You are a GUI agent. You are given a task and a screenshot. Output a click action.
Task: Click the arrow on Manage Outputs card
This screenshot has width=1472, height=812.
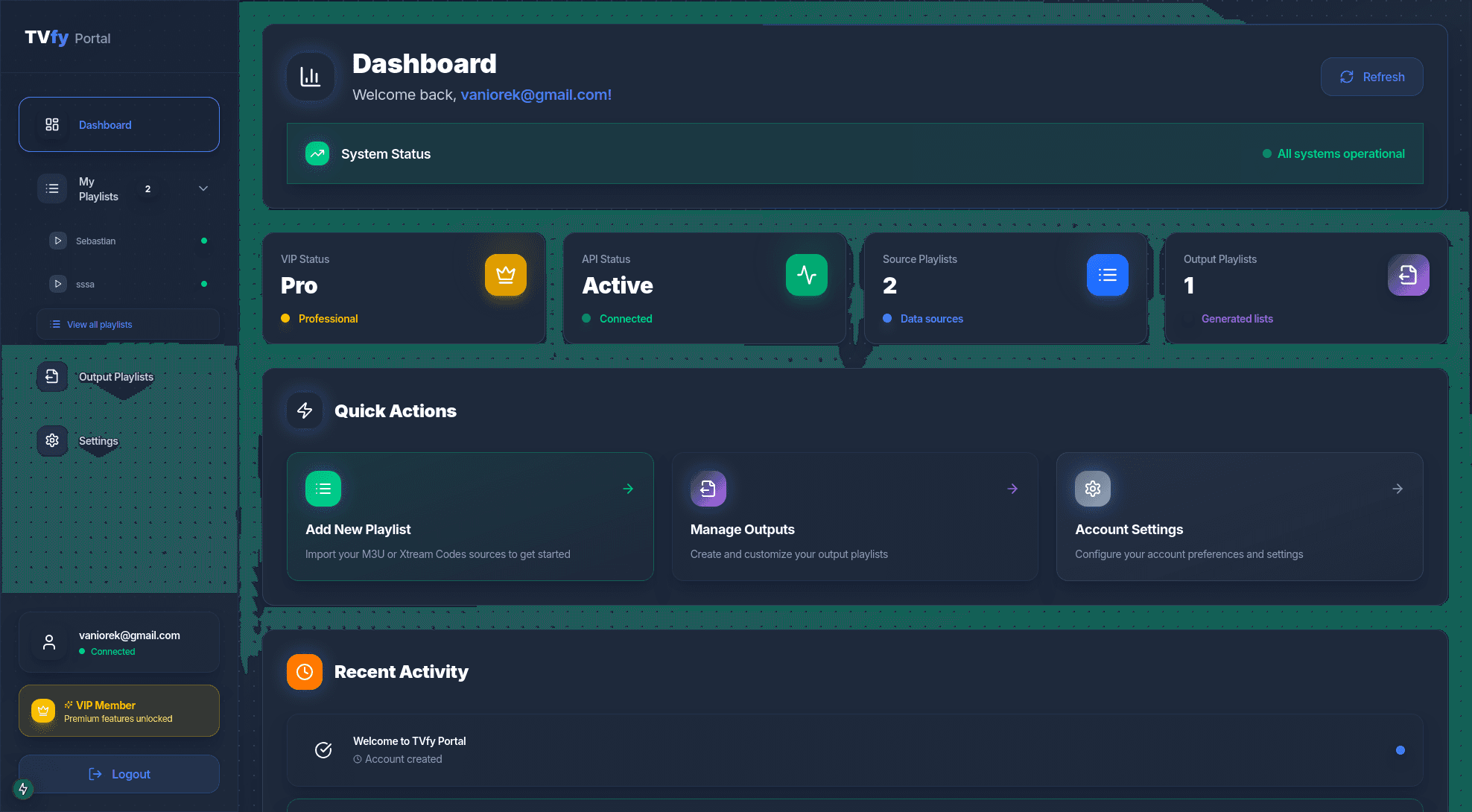[1012, 489]
